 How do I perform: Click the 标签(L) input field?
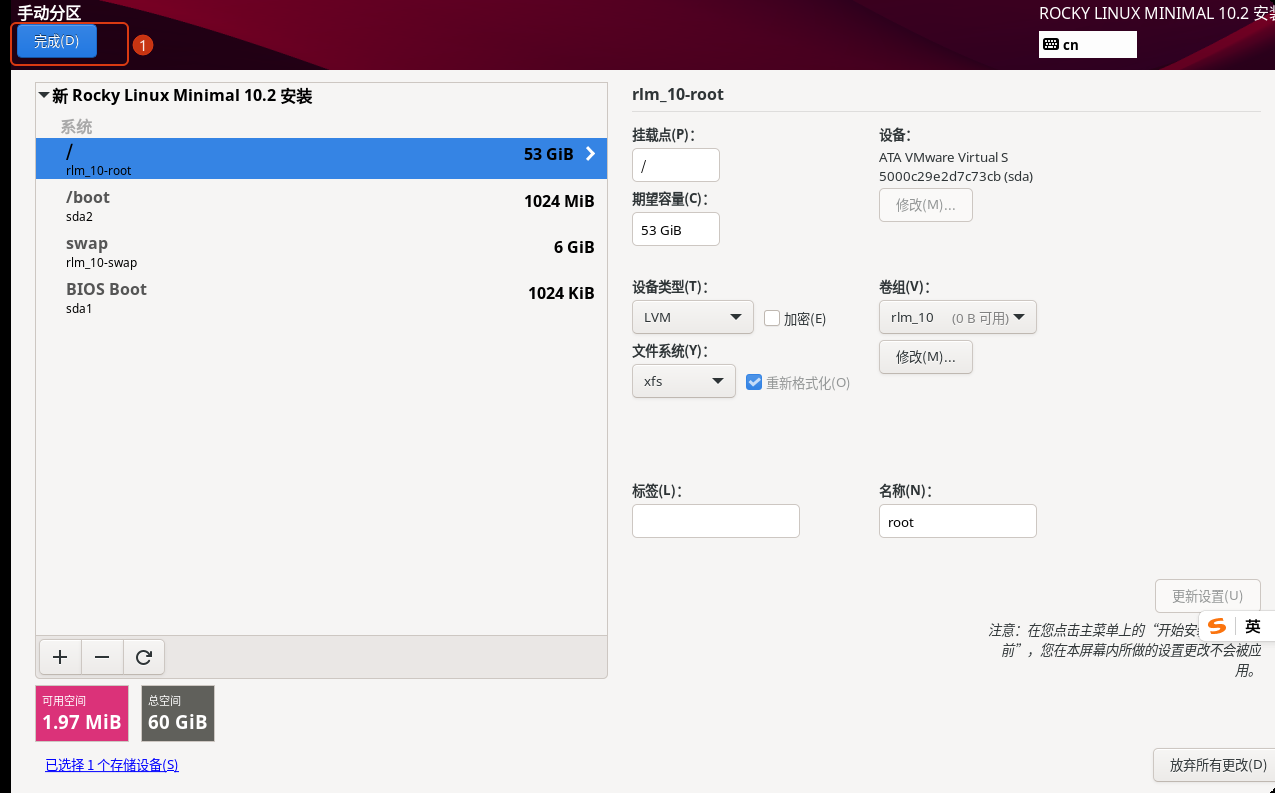716,521
